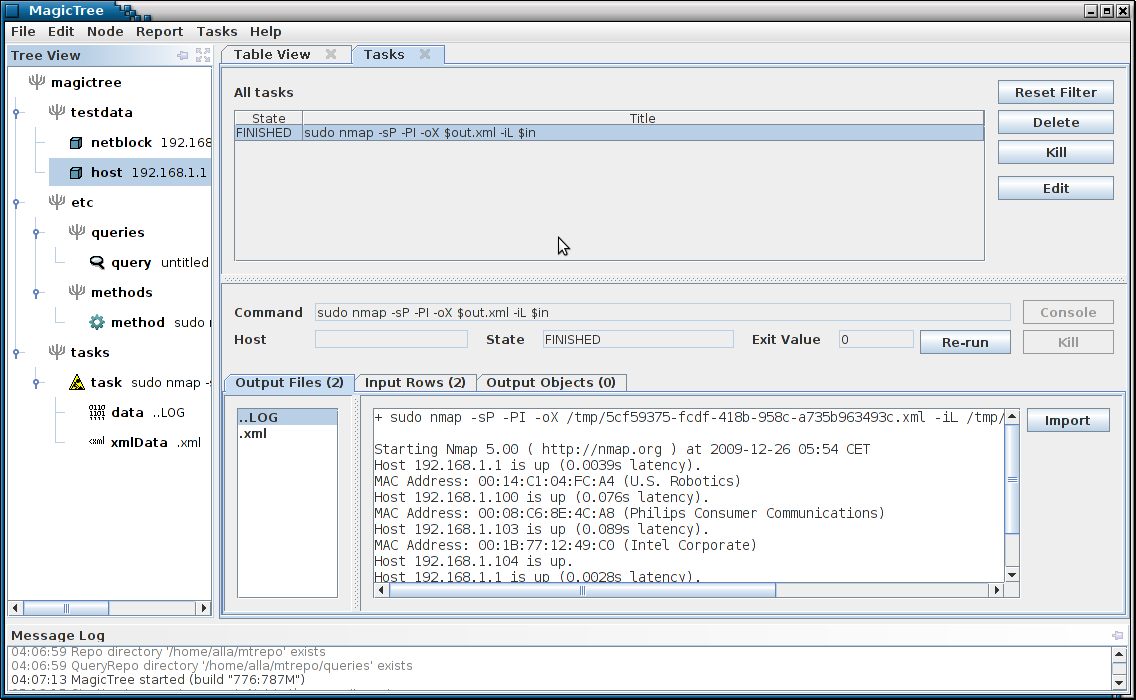Click the method gear icon
The height and width of the screenshot is (700, 1136).
(97, 322)
